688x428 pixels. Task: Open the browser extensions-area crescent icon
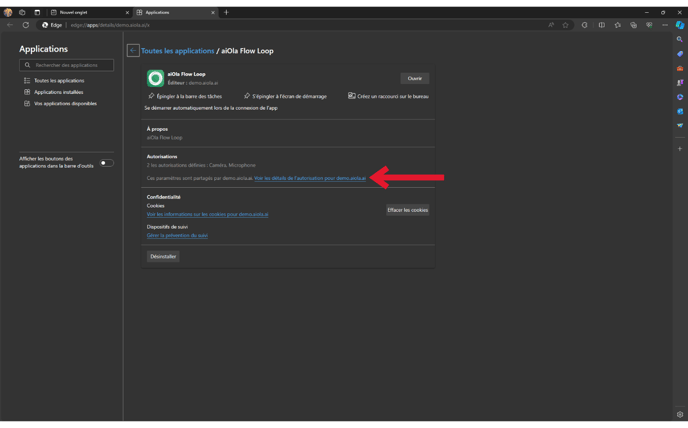[584, 25]
